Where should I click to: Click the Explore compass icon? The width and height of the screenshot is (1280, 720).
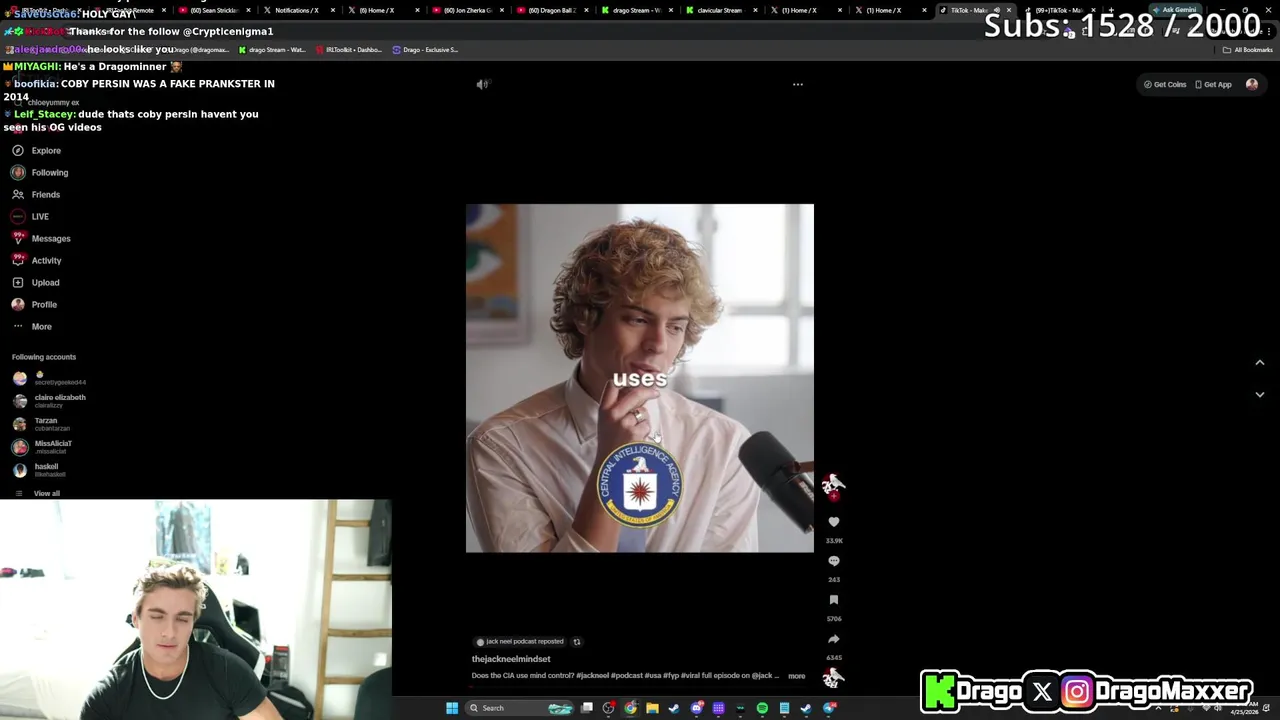[18, 151]
